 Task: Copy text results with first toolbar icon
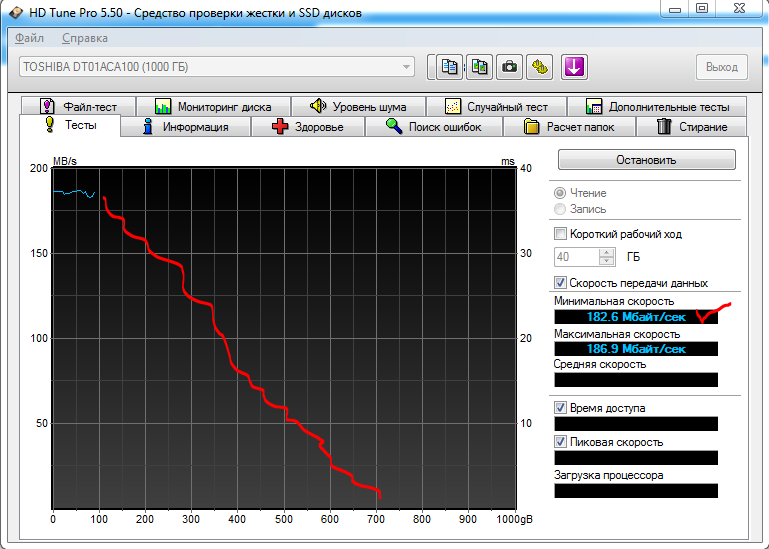click(449, 67)
